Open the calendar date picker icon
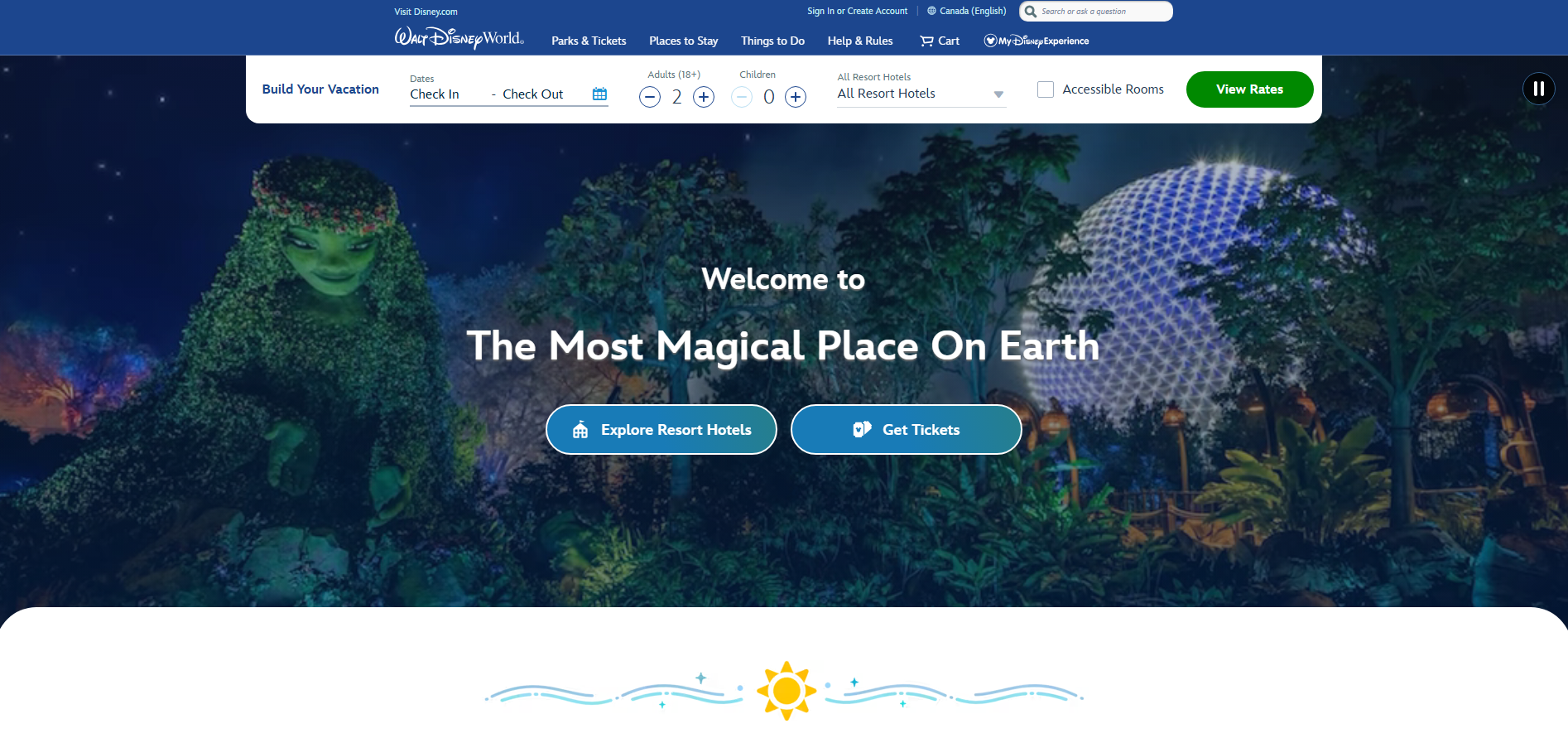1568x743 pixels. 600,94
